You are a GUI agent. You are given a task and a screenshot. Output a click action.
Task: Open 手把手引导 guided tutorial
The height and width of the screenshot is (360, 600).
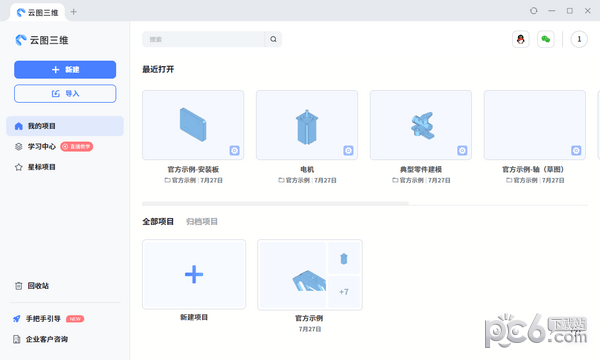[43, 319]
